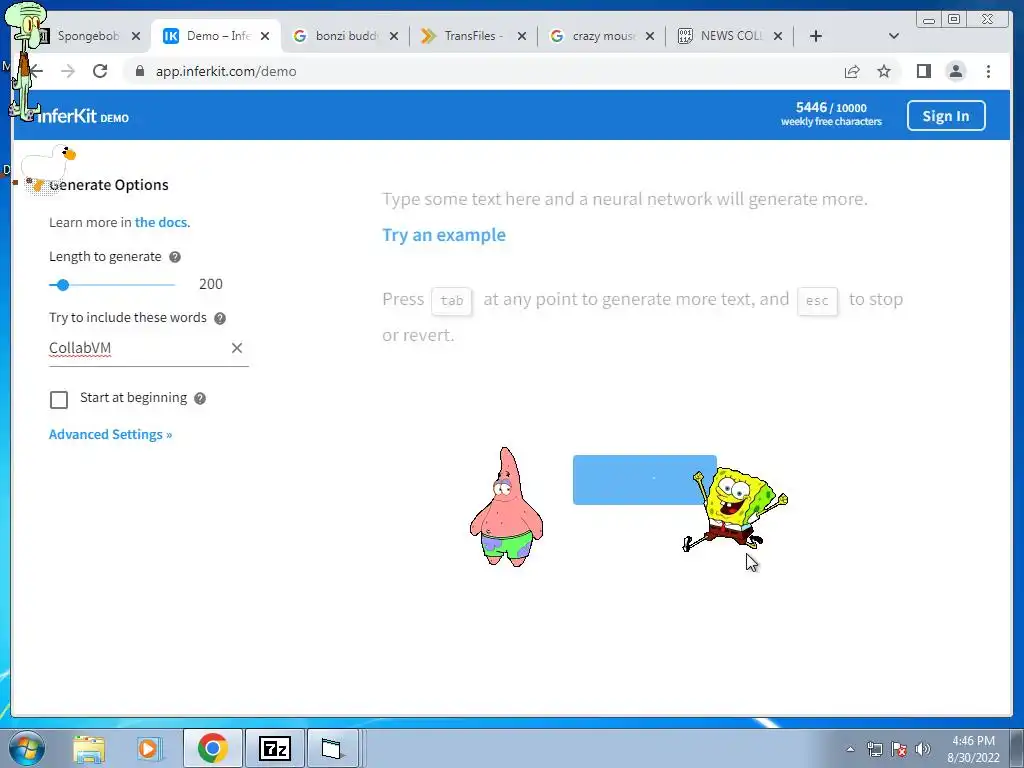Open the Windows Start menu
The image size is (1024, 768).
click(27, 748)
